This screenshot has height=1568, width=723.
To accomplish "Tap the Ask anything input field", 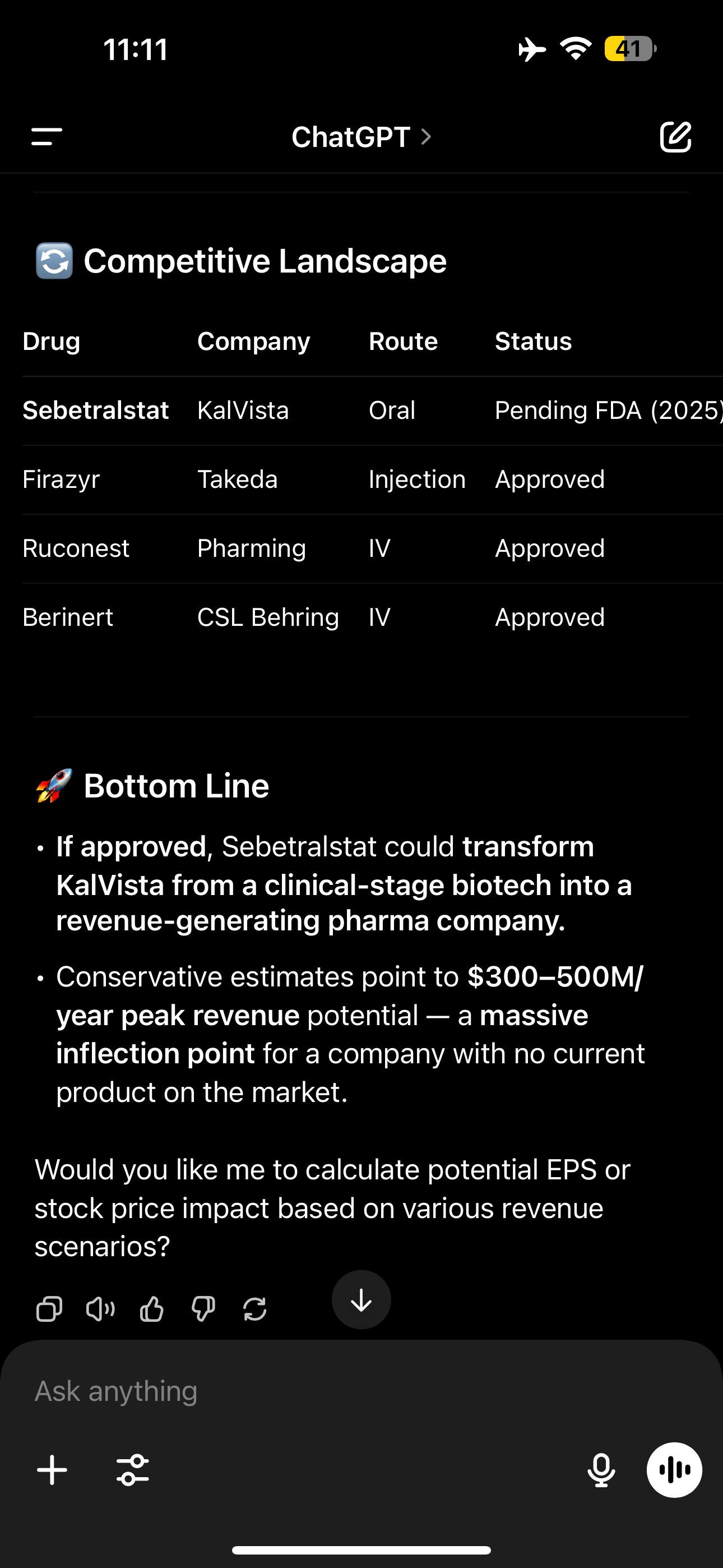I will [361, 1391].
